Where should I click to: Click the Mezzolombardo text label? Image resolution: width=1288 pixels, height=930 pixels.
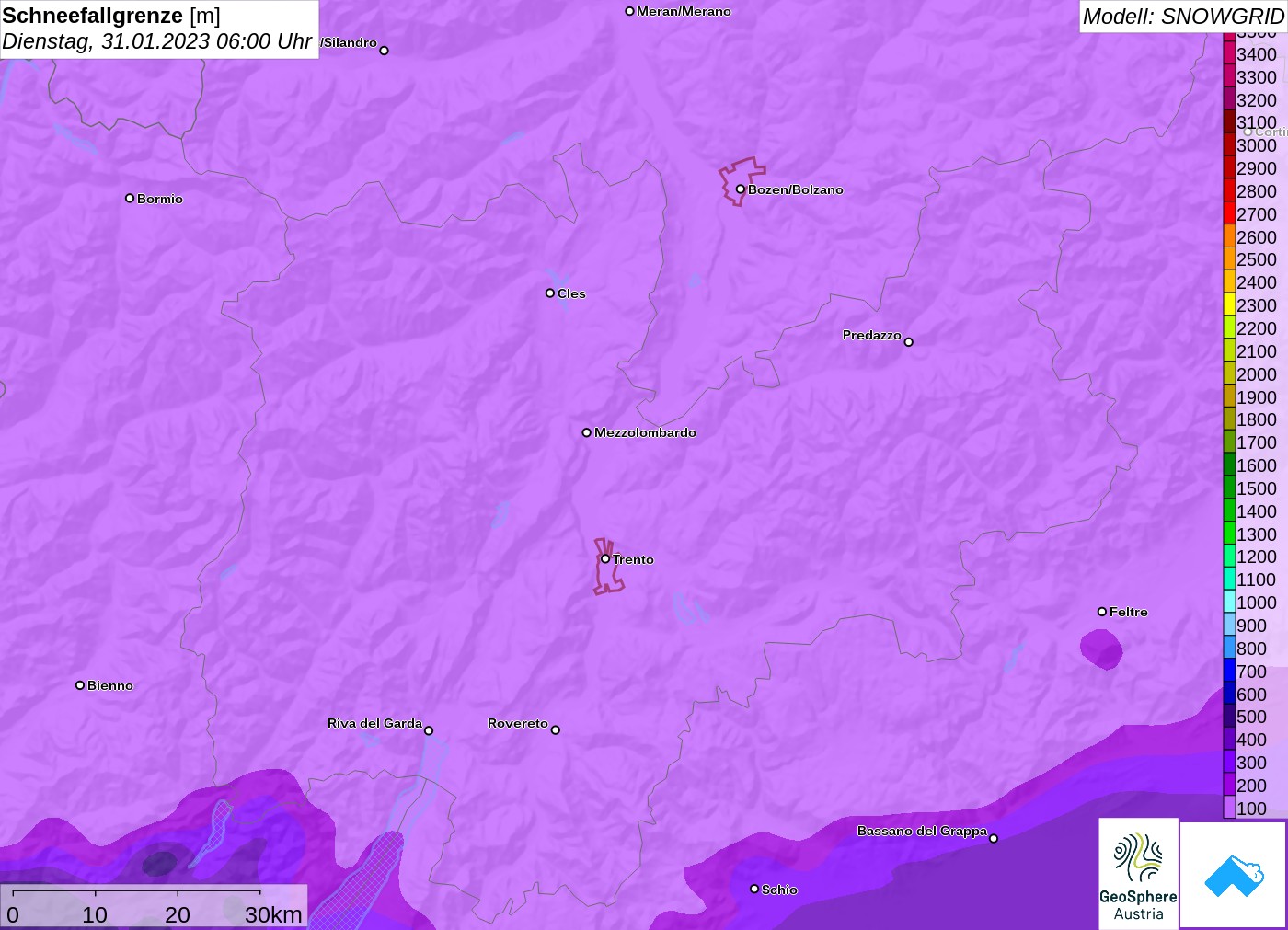point(645,432)
